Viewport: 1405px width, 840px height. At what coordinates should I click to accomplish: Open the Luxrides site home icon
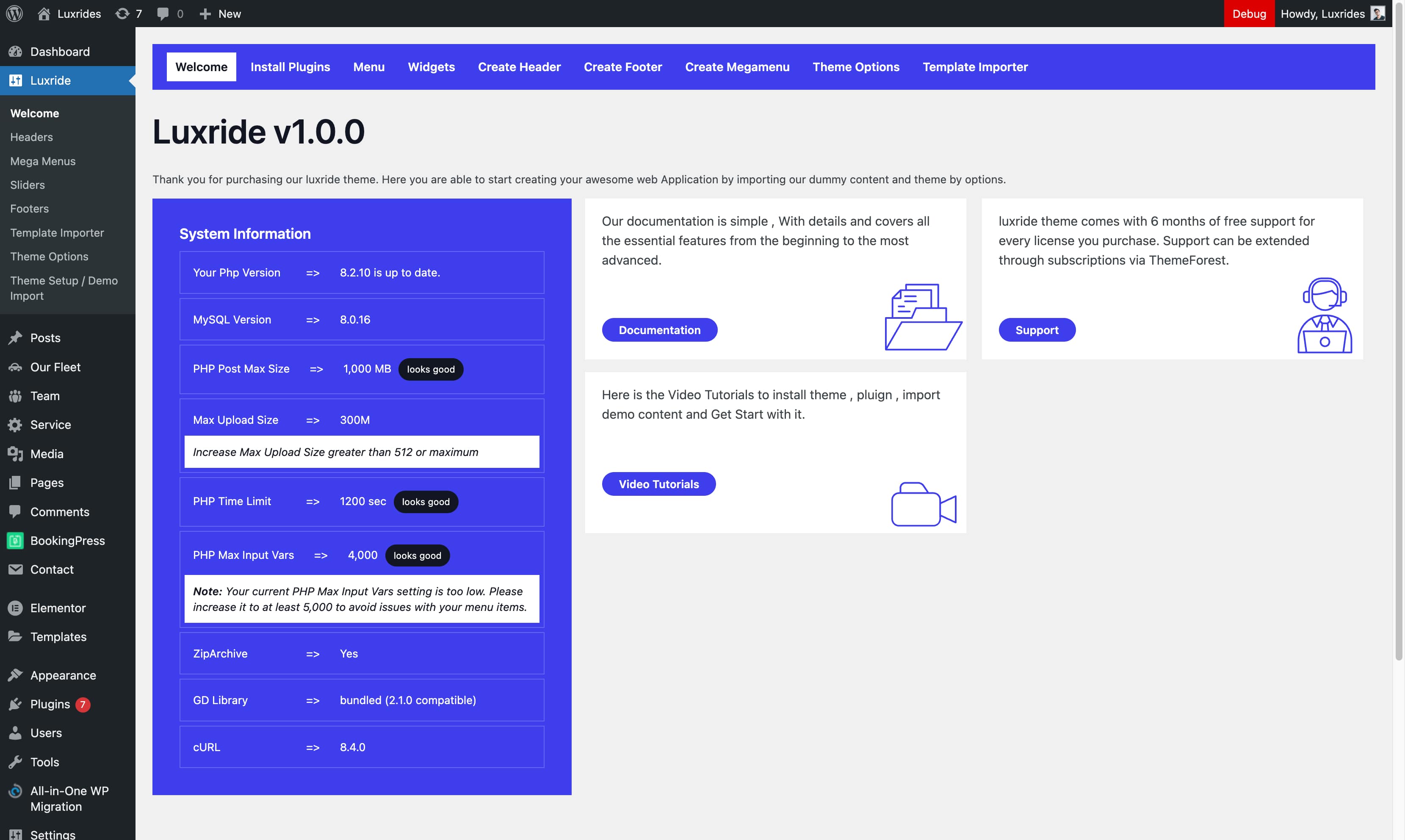point(44,14)
